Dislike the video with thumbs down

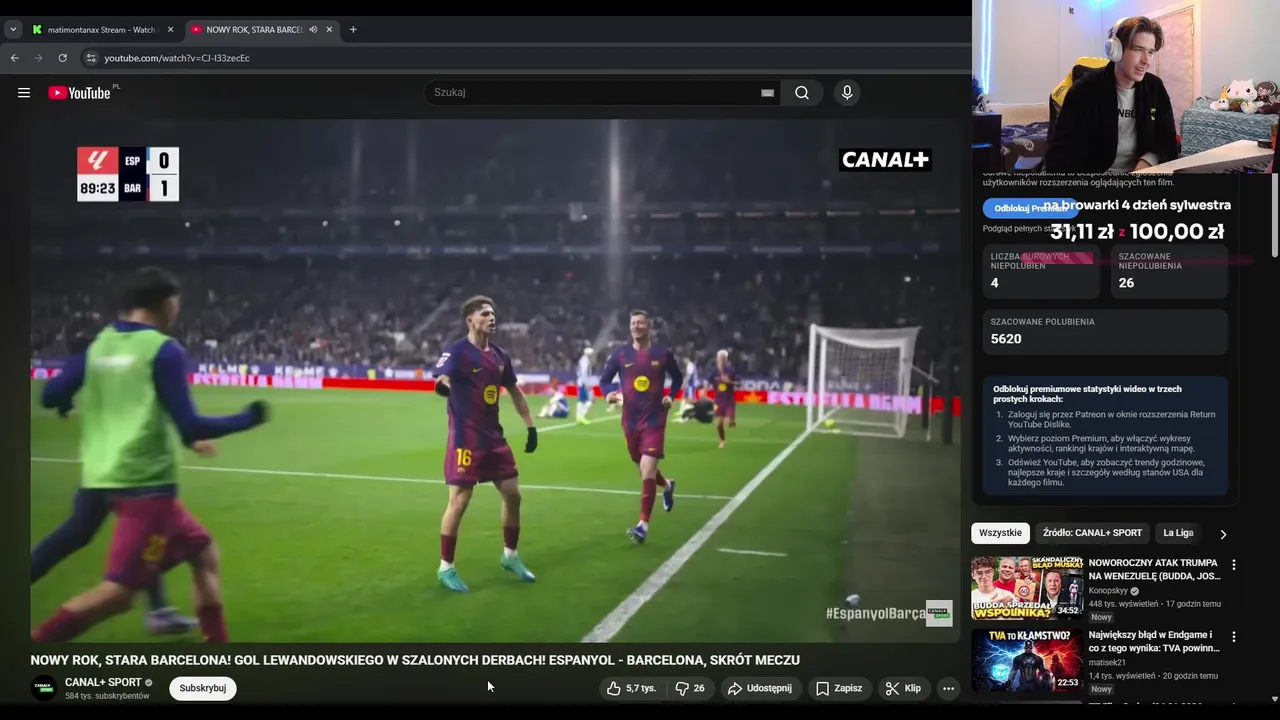tap(690, 688)
